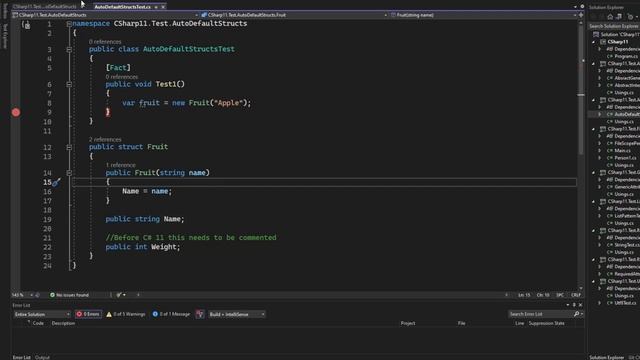Remove the breakpoint on line 9
The width and height of the screenshot is (640, 360).
tap(16, 112)
